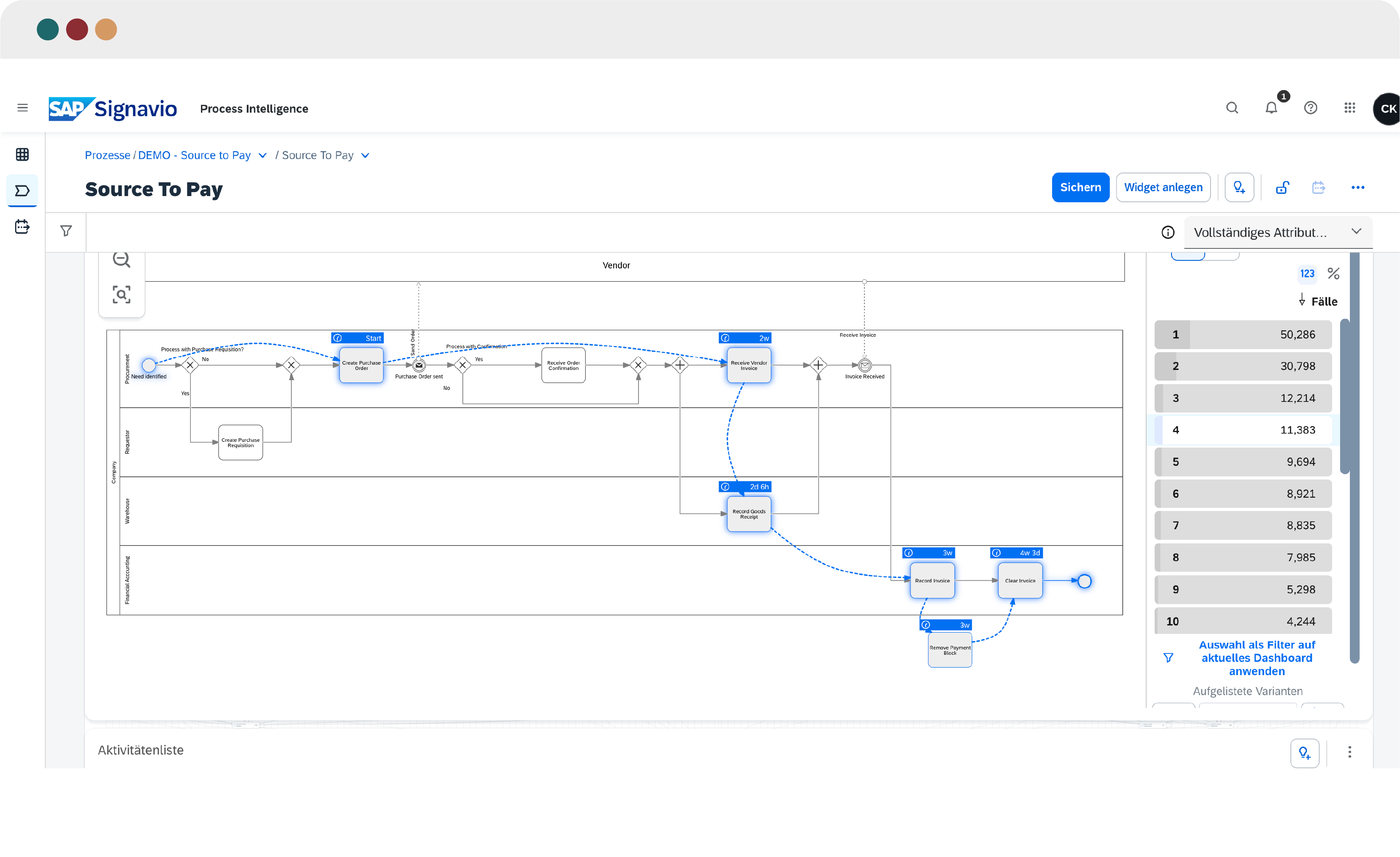Click the lightbulb insight icon beside Widget anlegen
1400x857 pixels.
[1239, 188]
